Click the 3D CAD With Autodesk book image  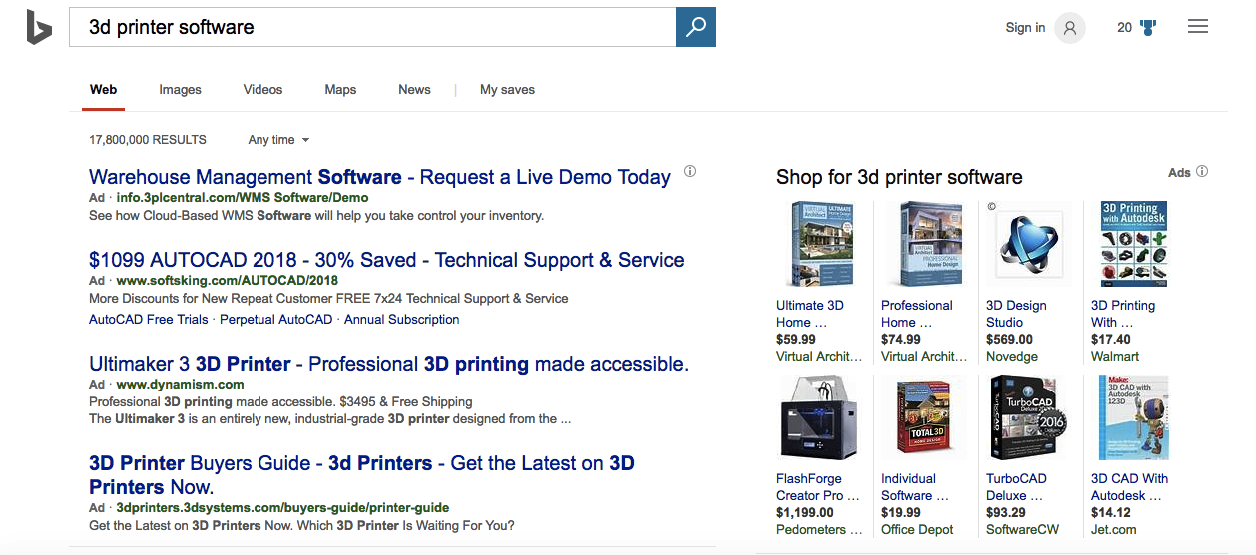pyautogui.click(x=1134, y=418)
